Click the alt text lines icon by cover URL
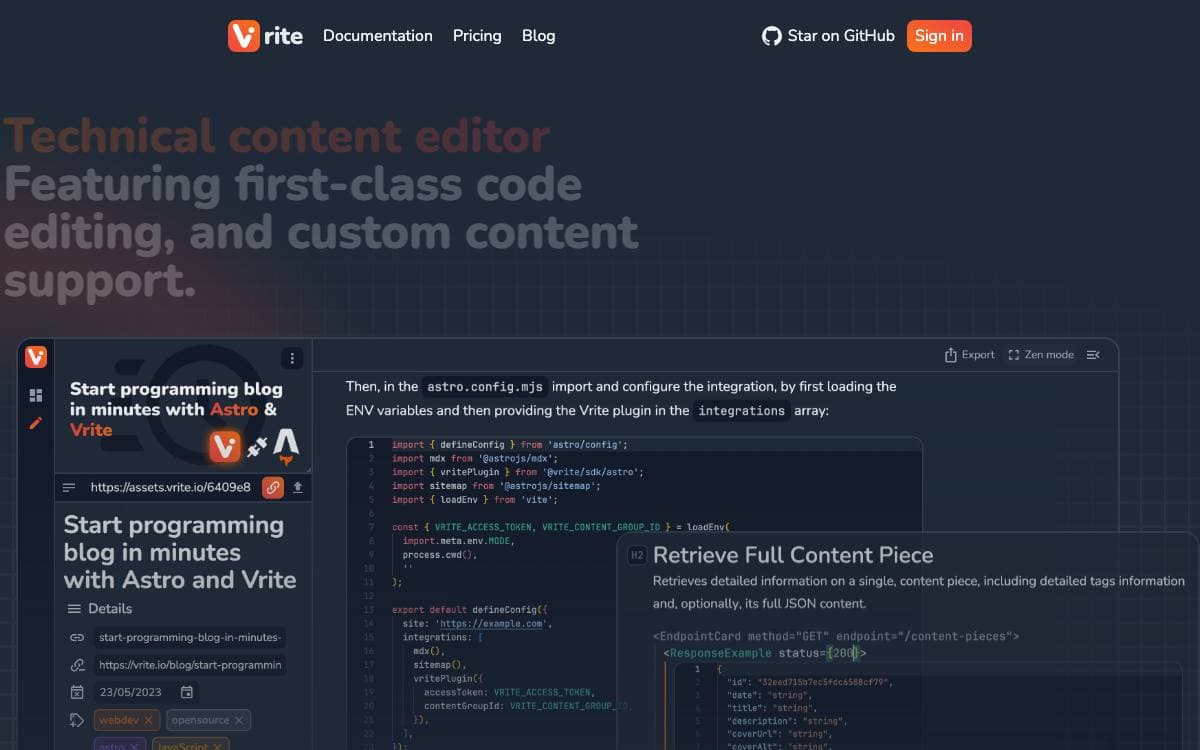 coord(69,487)
